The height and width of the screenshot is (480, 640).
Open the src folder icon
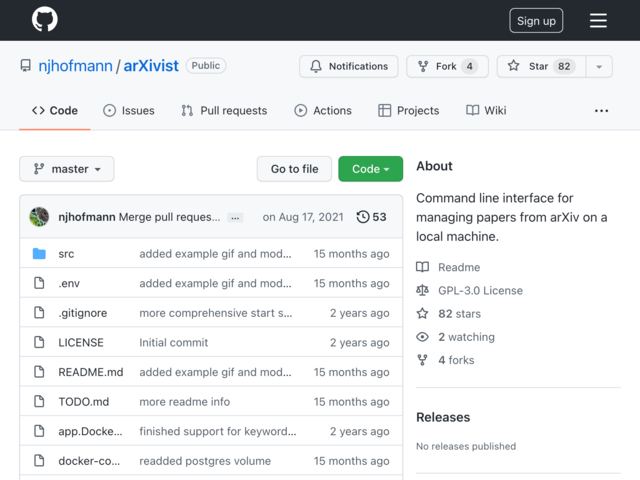point(39,254)
